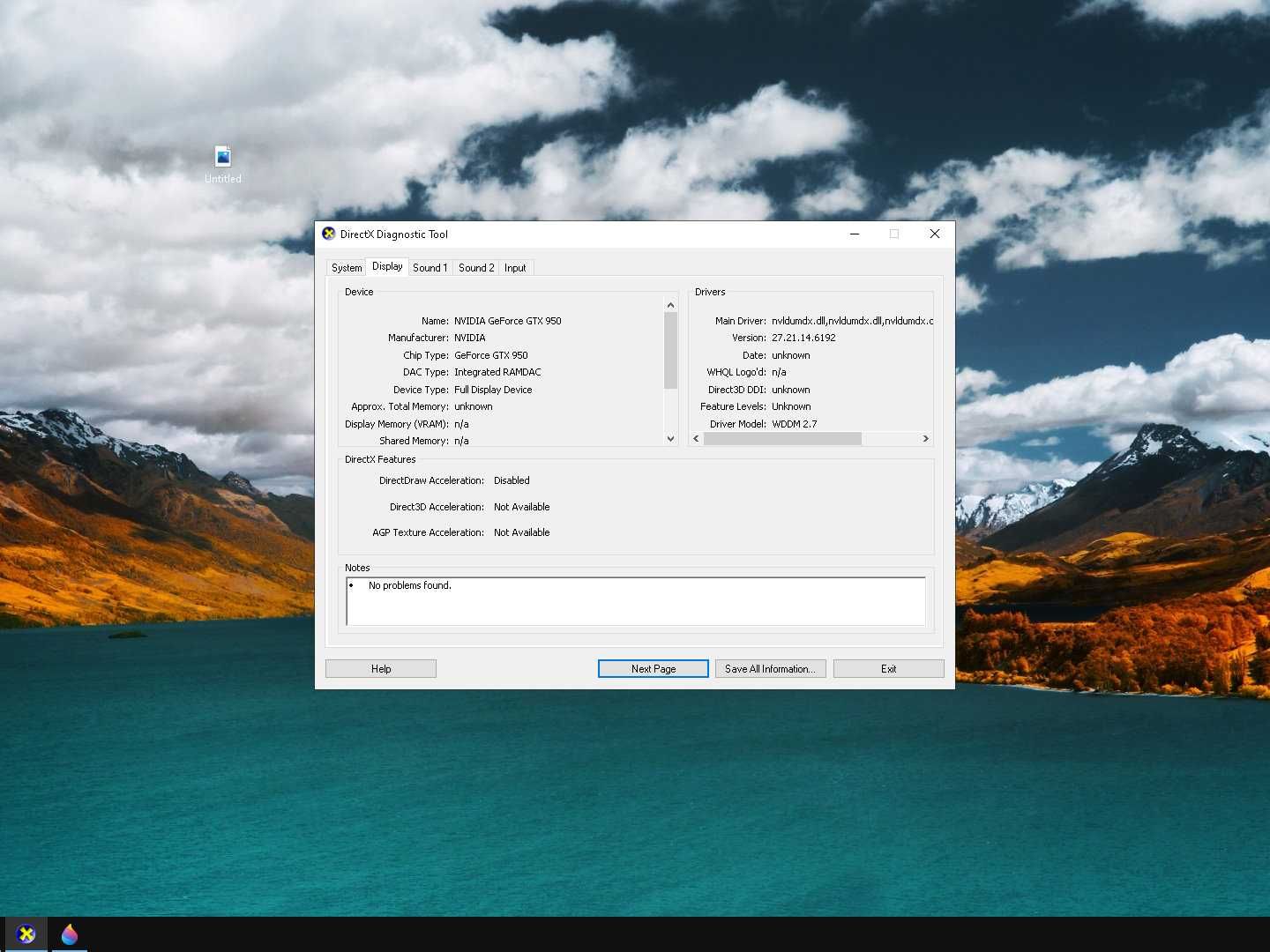Click Device list scroll up arrow
The image size is (1270, 952).
670,305
